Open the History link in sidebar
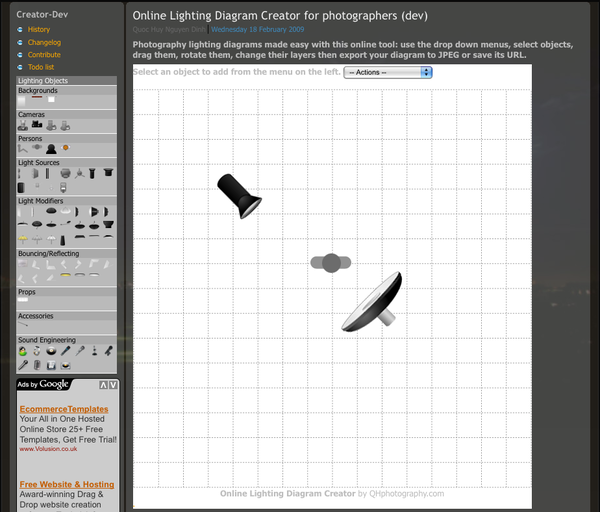Screen dimensions: 600x512 pyautogui.click(x=39, y=29)
